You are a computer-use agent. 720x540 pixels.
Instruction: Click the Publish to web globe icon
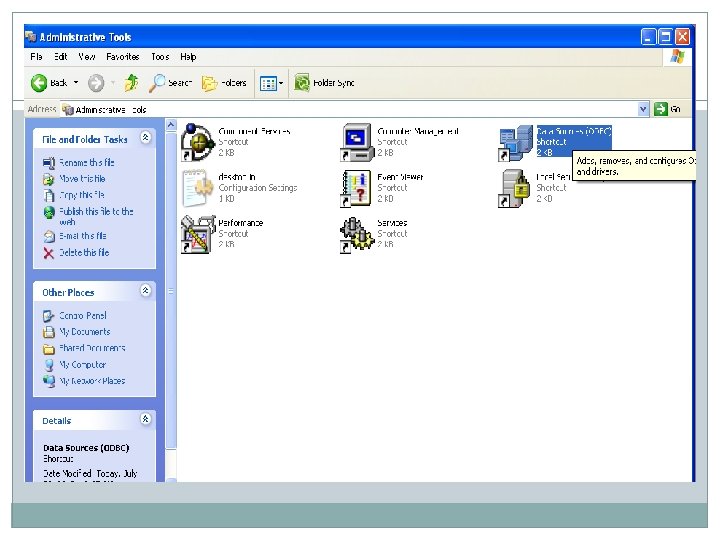click(x=49, y=212)
